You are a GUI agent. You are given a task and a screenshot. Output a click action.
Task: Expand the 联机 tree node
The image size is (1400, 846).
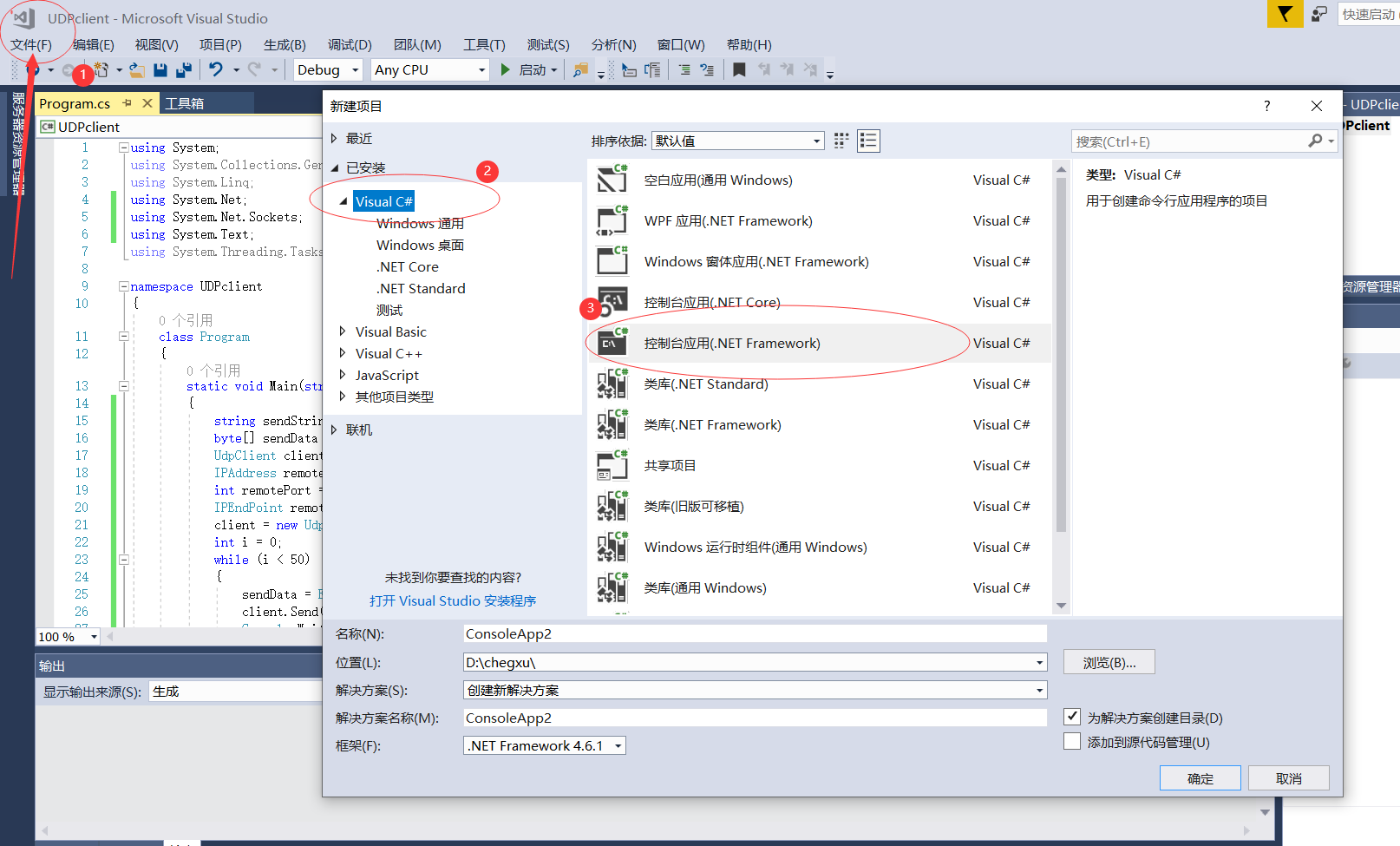point(334,430)
